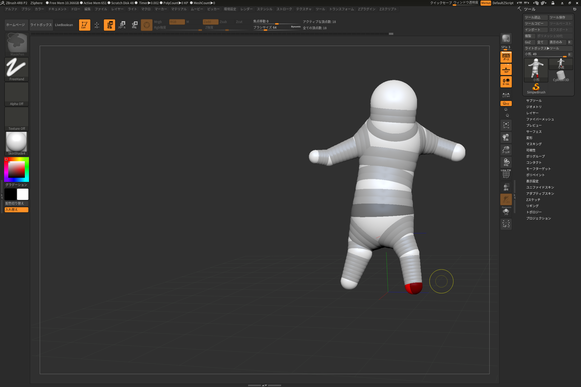Select the active figure tool thumbnail
This screenshot has width=581, height=387.
coord(536,70)
